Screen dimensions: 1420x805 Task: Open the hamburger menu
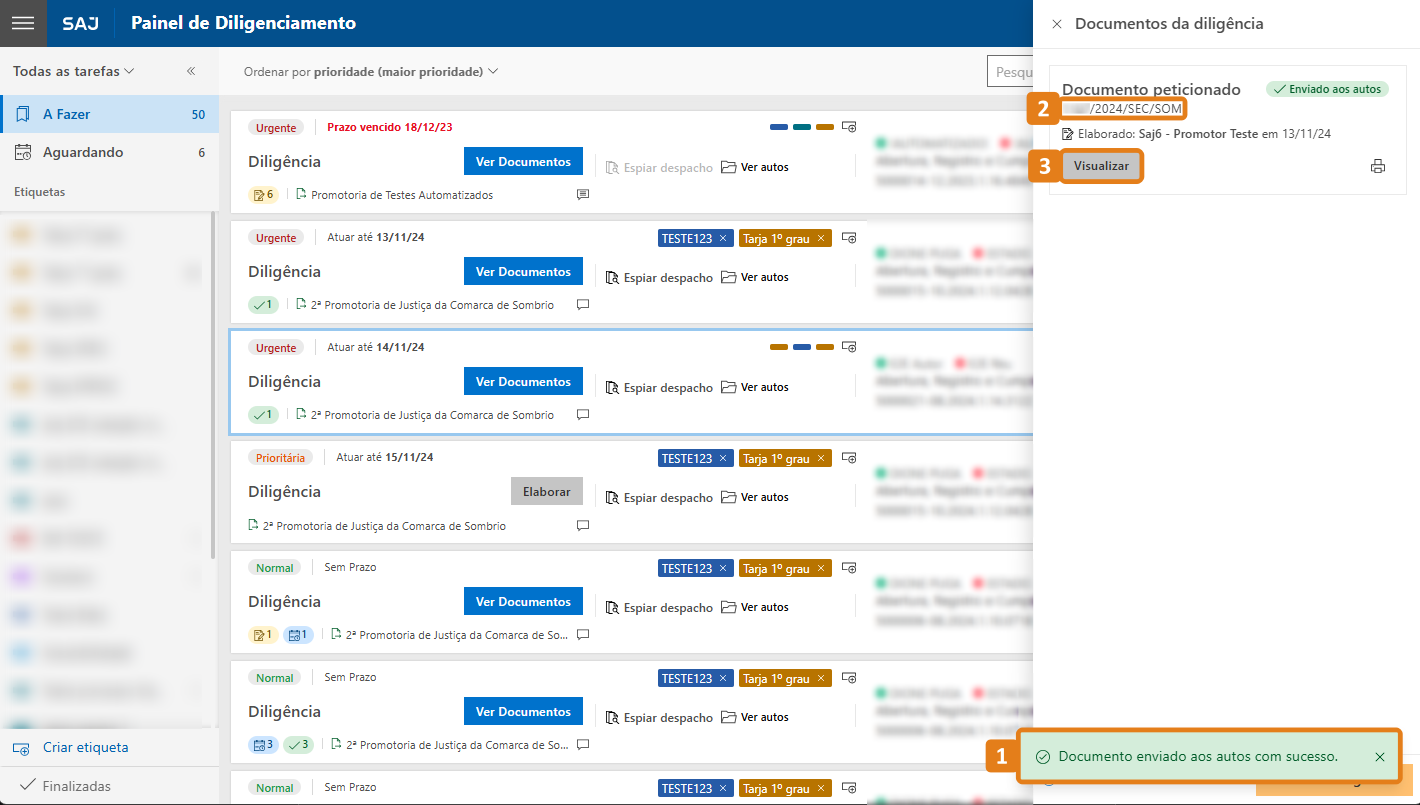point(22,22)
